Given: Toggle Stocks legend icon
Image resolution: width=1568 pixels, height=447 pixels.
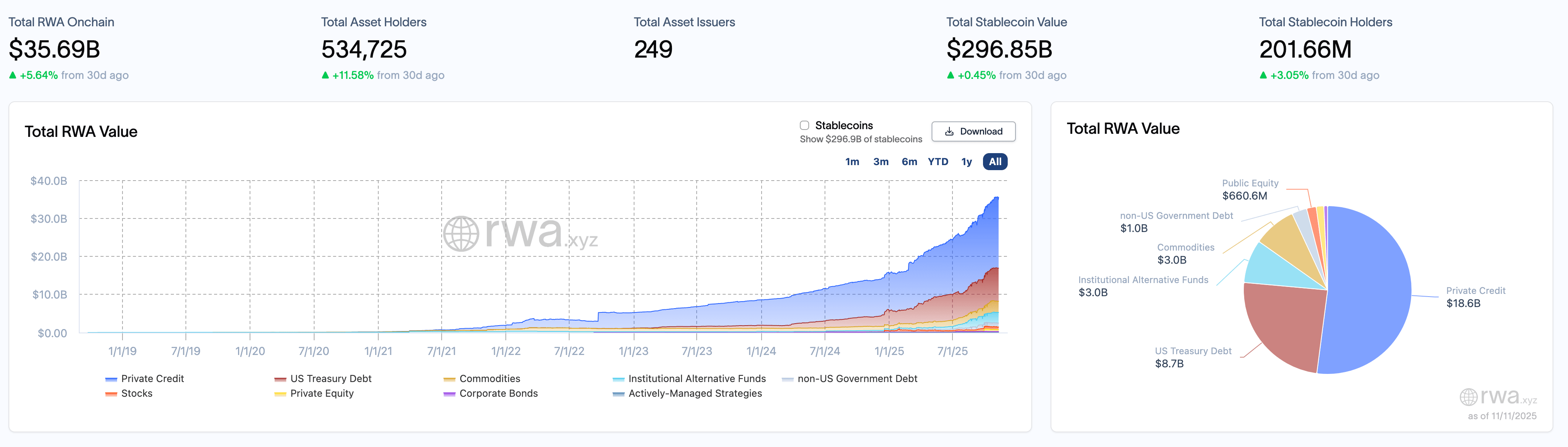Looking at the screenshot, I should coord(111,394).
